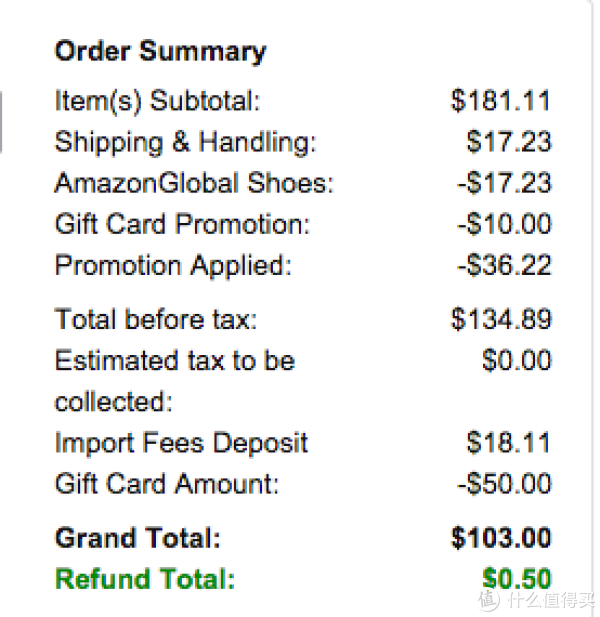
Task: Select the Shipping & Handling label
Action: tap(186, 143)
